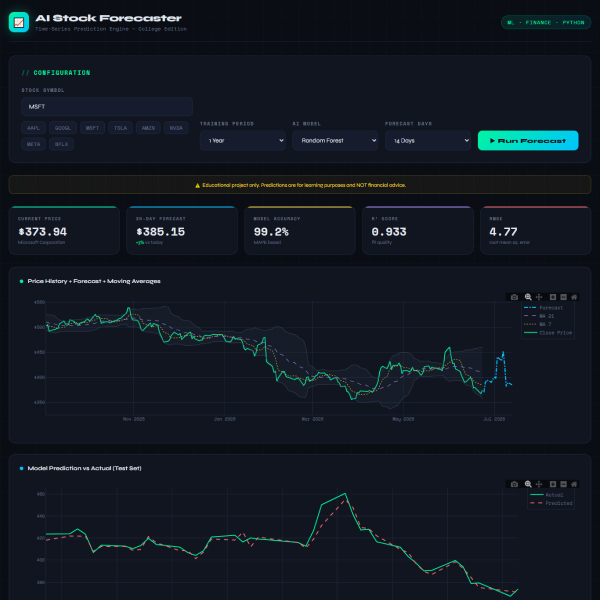This screenshot has height=600, width=600.
Task: Select zoom tool in prediction vs actual chart
Action: coord(528,484)
